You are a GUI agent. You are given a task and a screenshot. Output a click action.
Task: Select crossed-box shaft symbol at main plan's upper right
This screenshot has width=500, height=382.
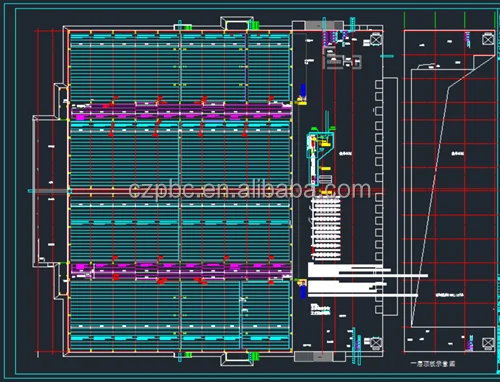tap(376, 40)
